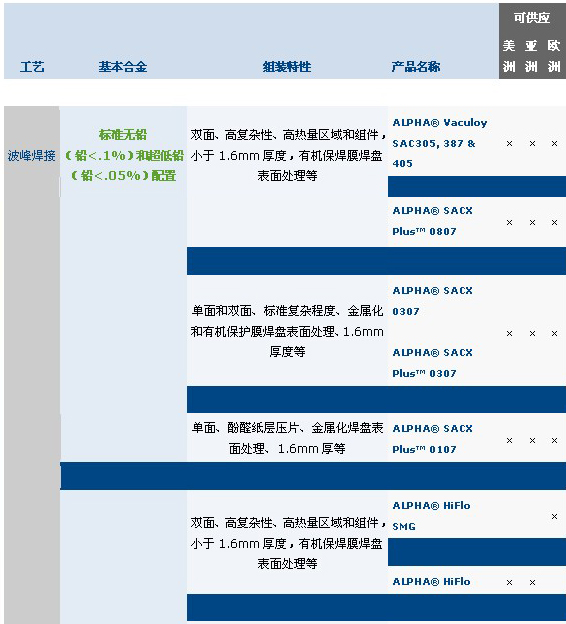Click the 组装特性 column header
The image size is (566, 624).
point(287,66)
